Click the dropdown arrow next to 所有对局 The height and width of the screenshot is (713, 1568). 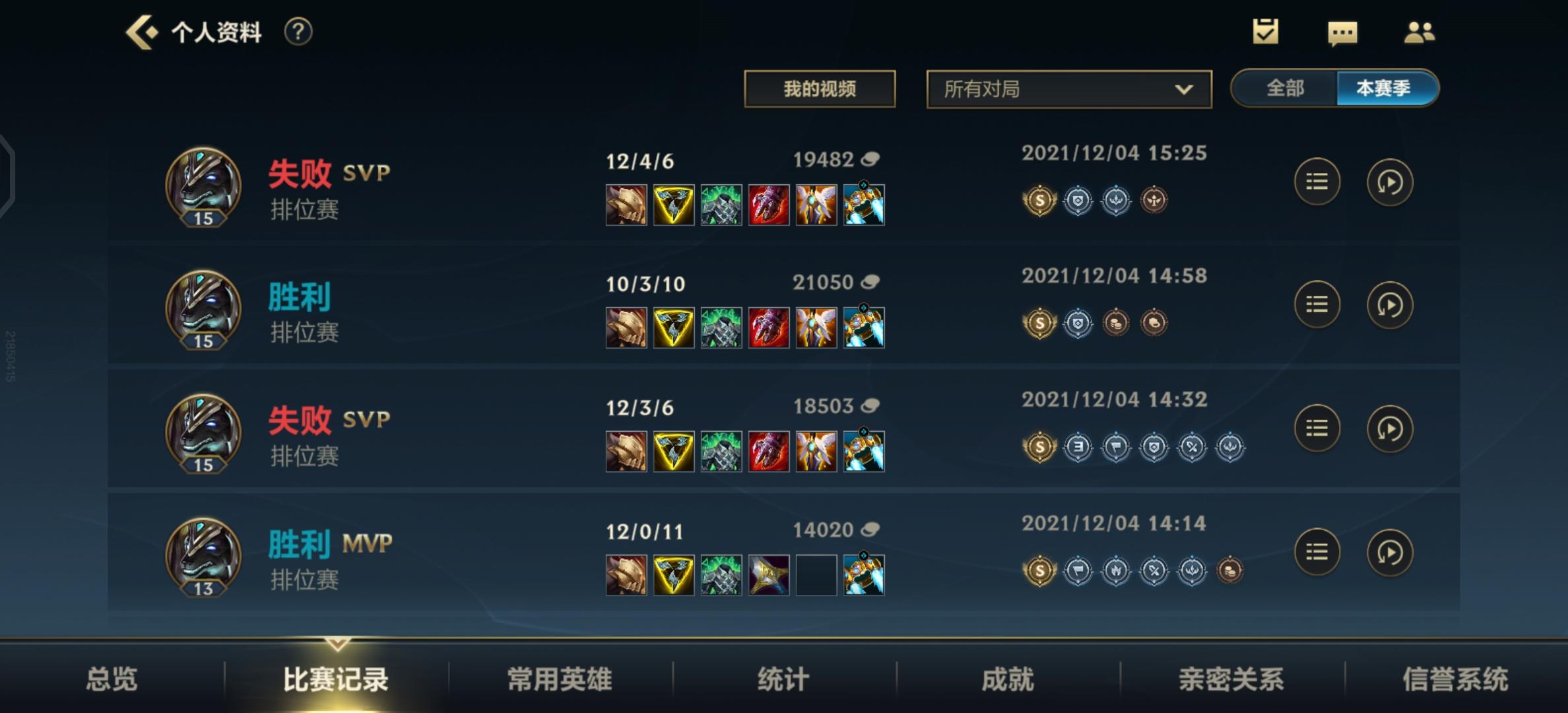1184,89
